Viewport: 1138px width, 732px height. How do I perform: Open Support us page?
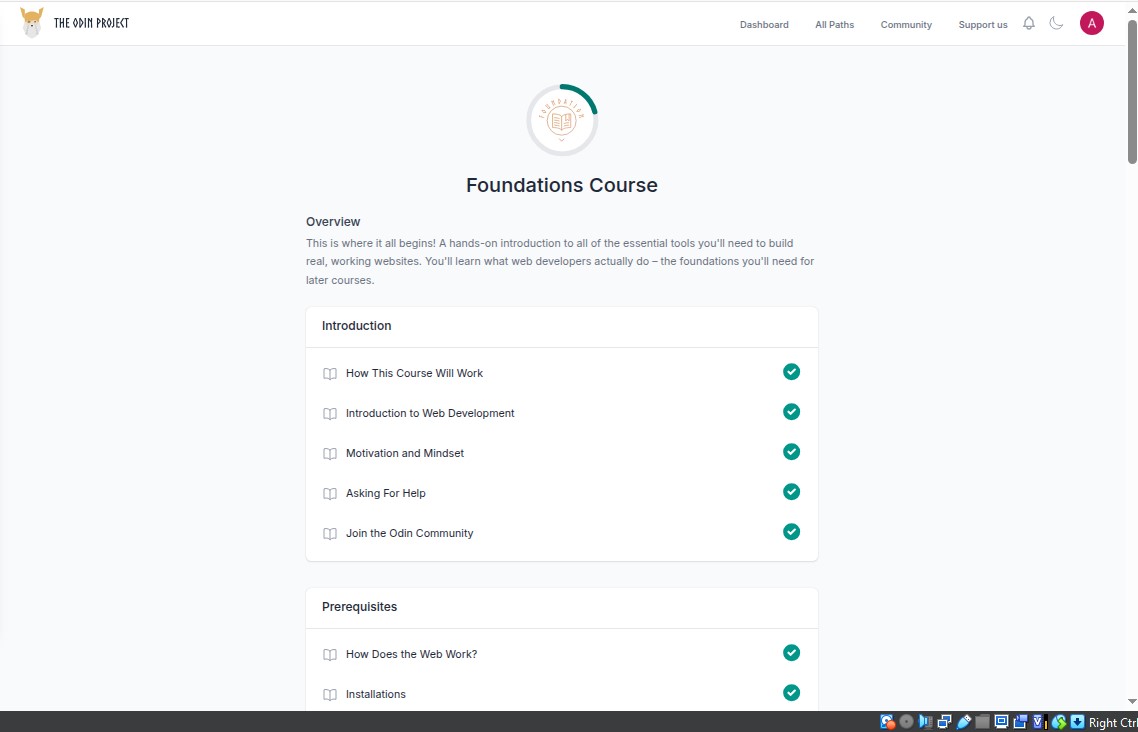point(983,25)
